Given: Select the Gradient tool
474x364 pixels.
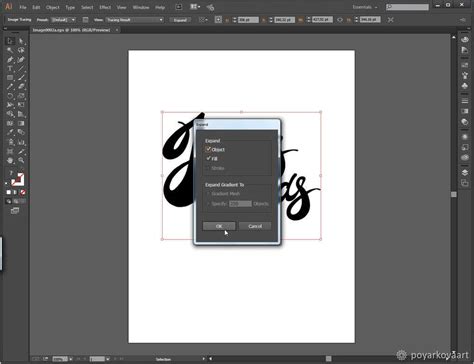Looking at the screenshot, I should [21, 123].
